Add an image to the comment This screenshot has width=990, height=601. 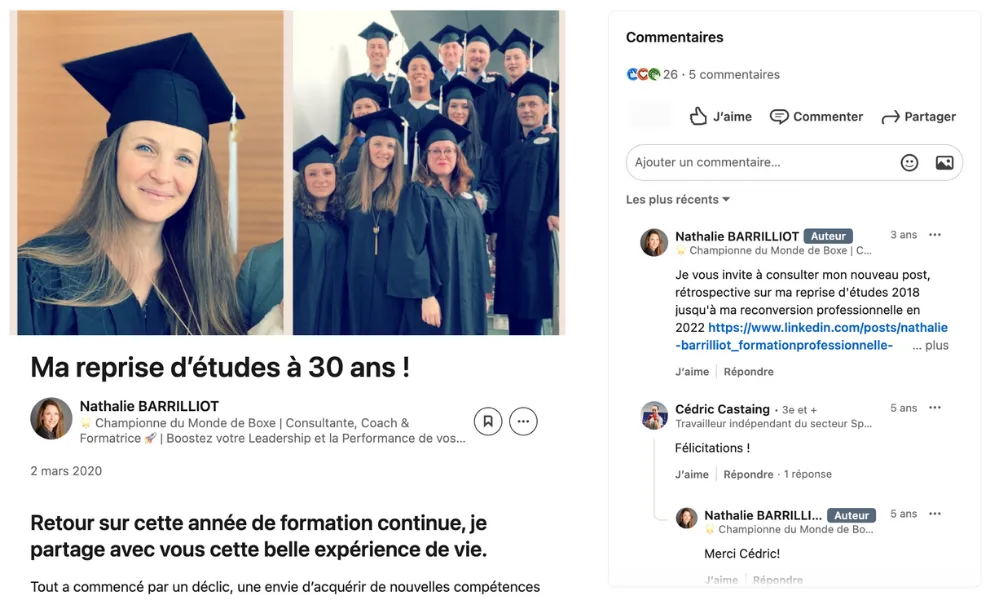(x=944, y=162)
